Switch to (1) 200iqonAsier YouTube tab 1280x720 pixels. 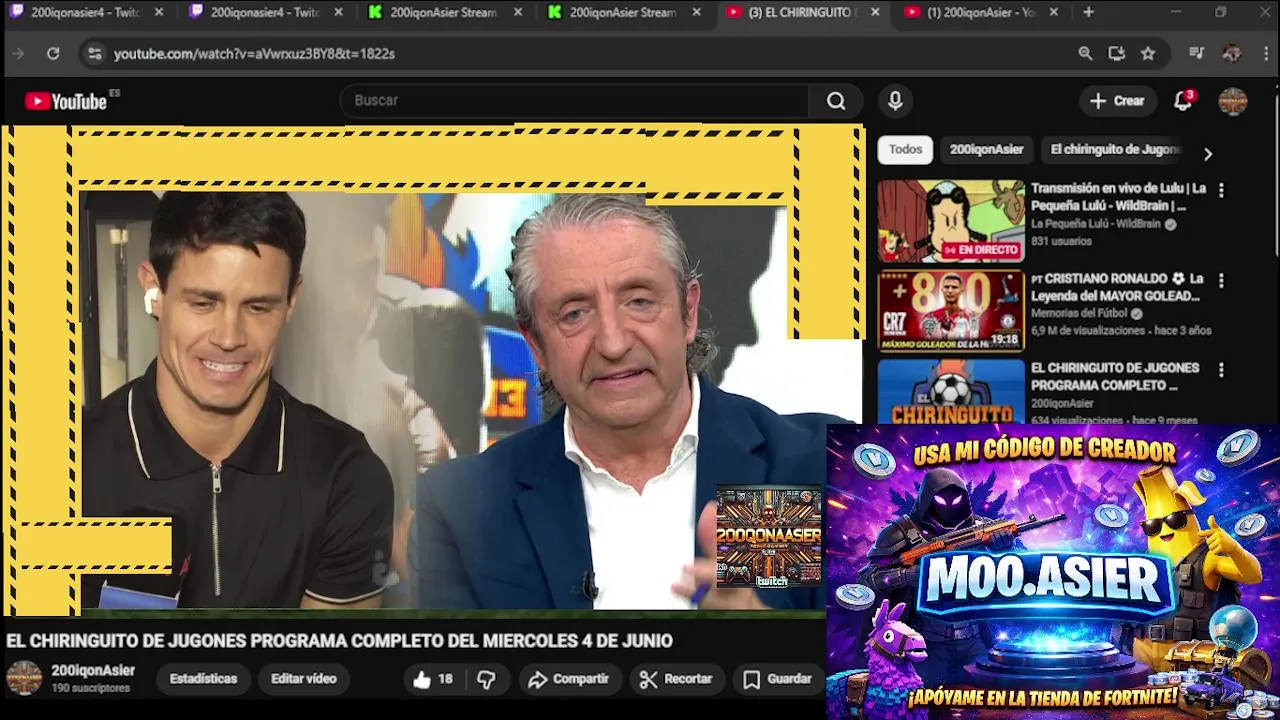(980, 13)
